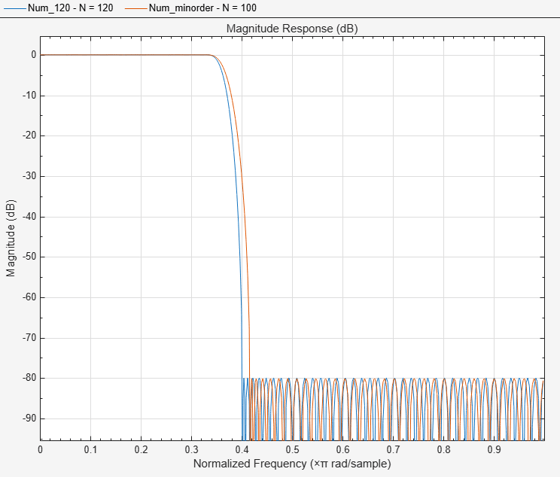The width and height of the screenshot is (560, 477).
Task: Click the -40 tick label on y-axis
Action: tap(29, 217)
